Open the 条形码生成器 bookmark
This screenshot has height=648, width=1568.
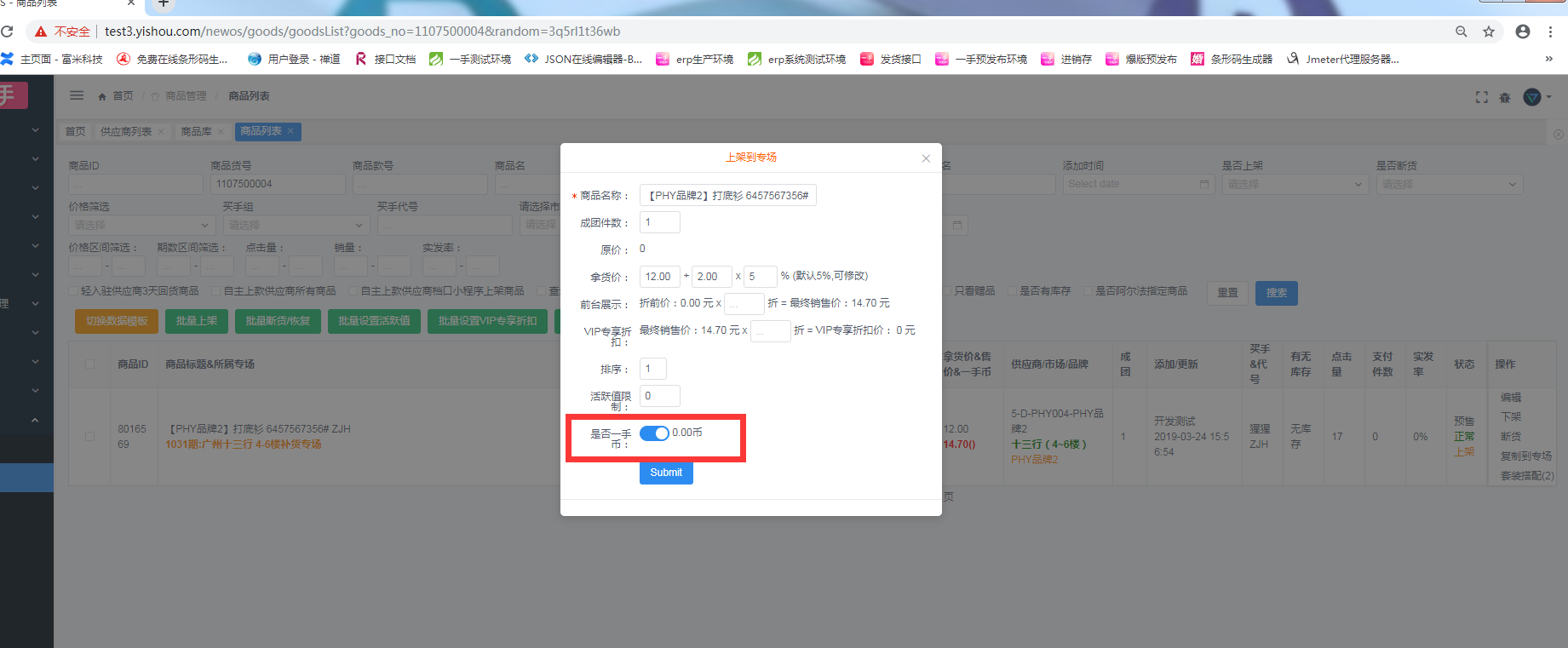[x=1232, y=59]
